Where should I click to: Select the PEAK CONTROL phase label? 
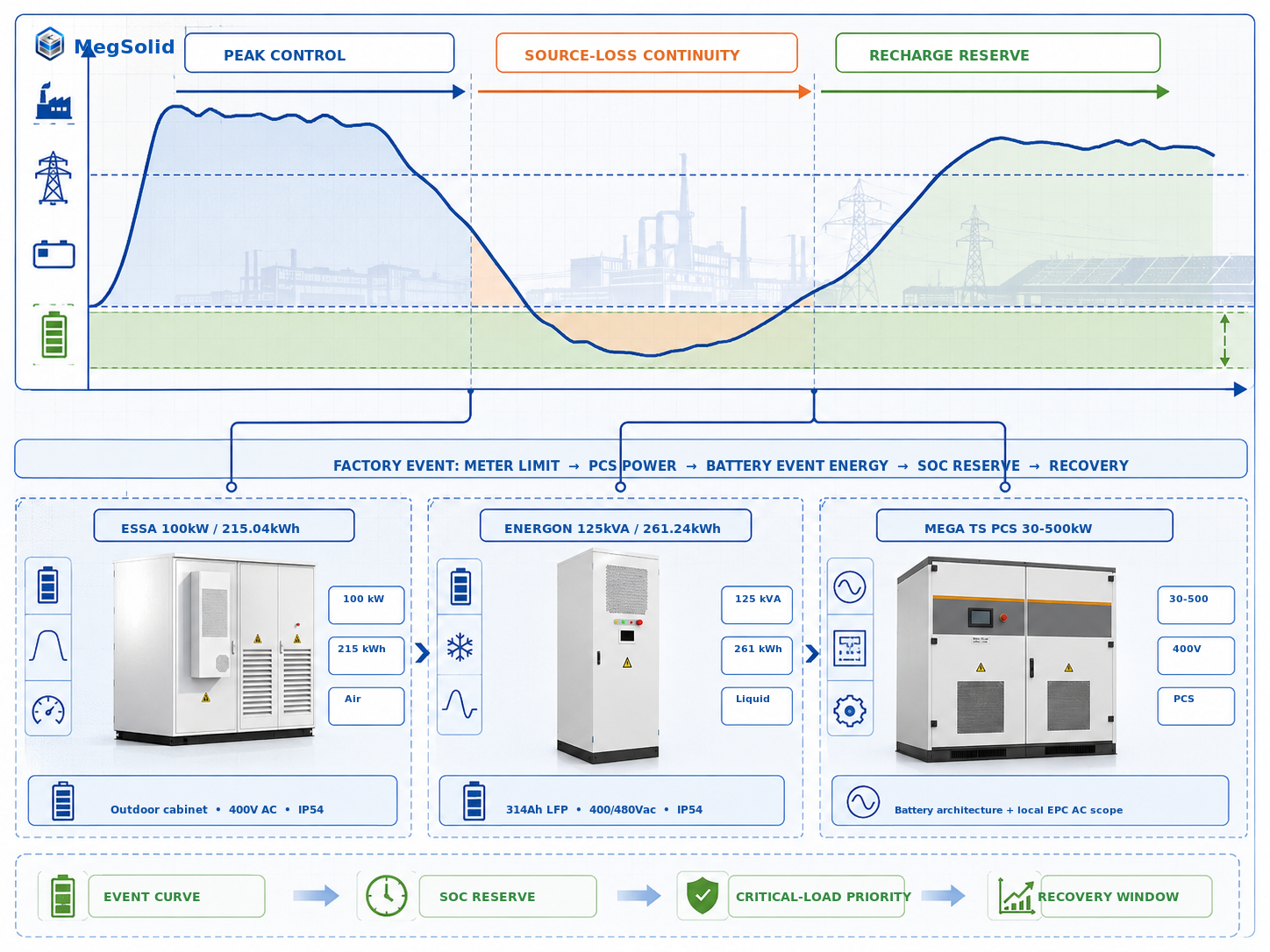click(x=319, y=53)
